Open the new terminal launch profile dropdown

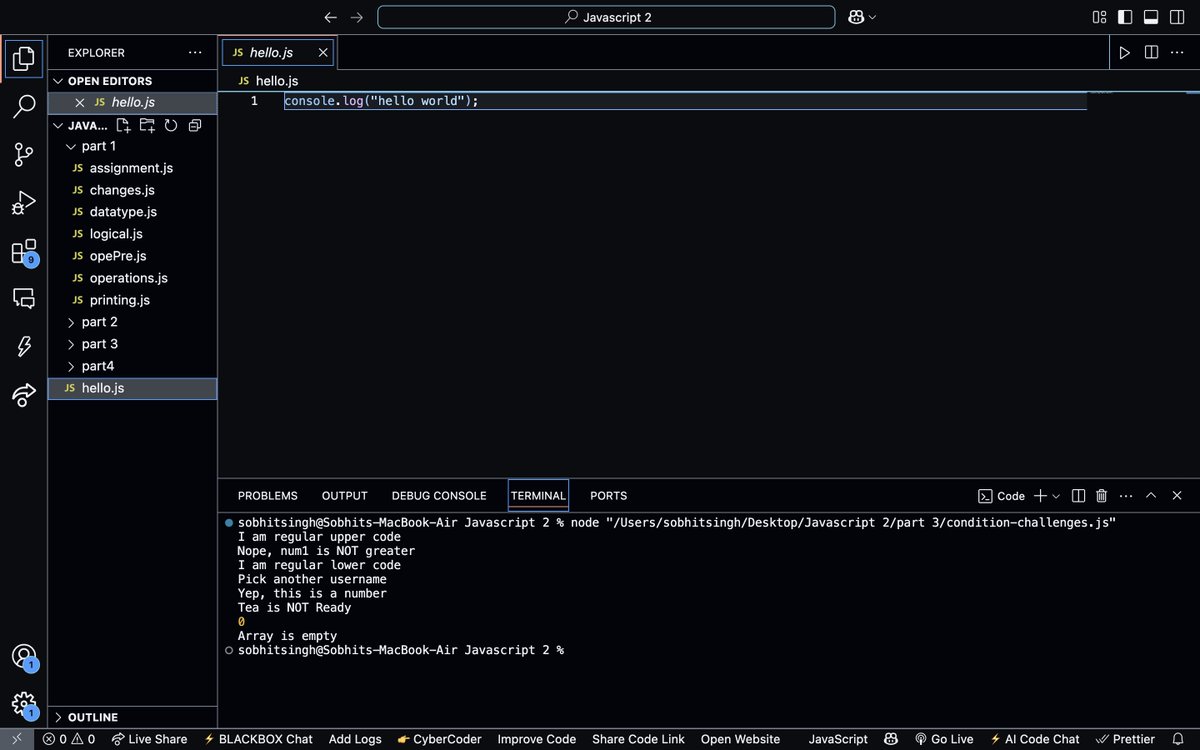[x=1057, y=495]
